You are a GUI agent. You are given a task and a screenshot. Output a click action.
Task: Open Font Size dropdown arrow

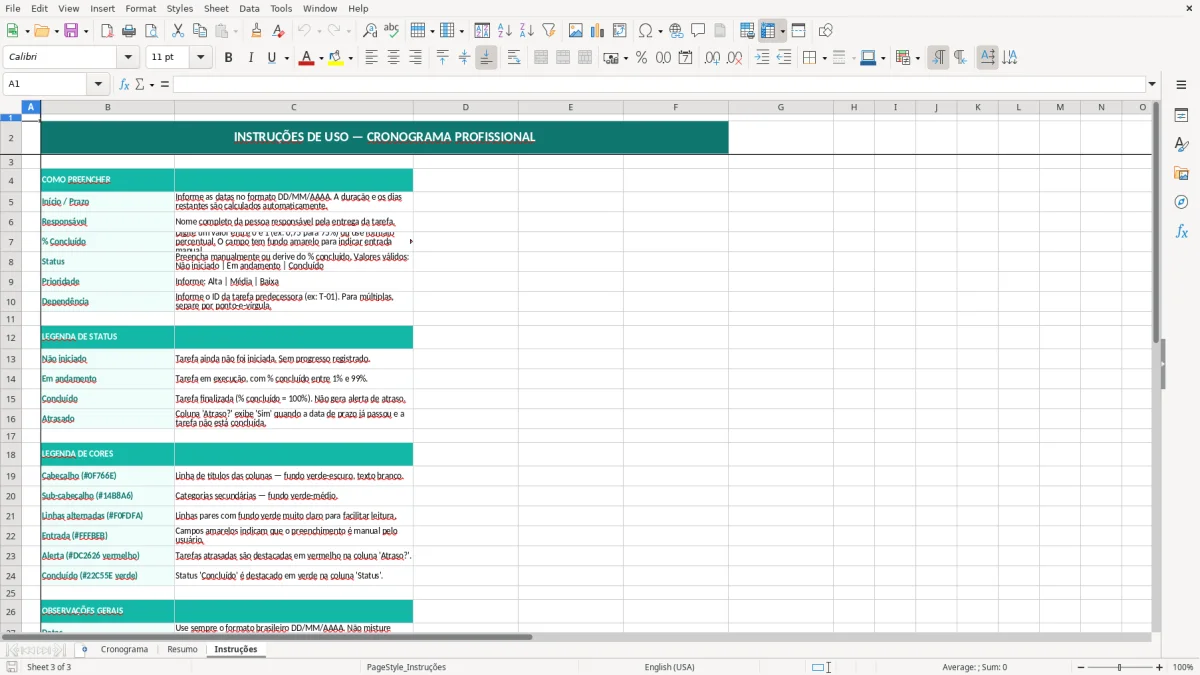tap(201, 58)
